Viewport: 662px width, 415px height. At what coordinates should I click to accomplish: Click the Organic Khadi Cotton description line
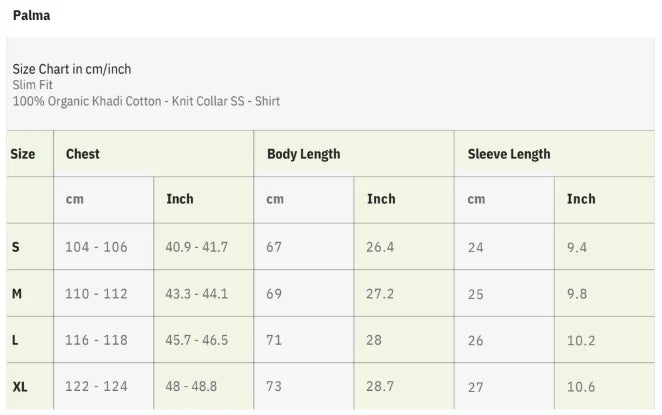click(146, 101)
